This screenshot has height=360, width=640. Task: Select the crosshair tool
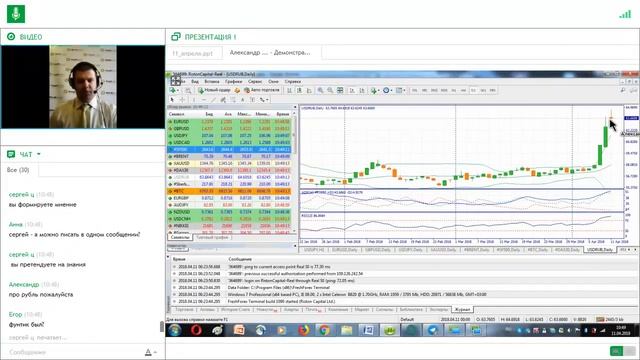click(182, 100)
